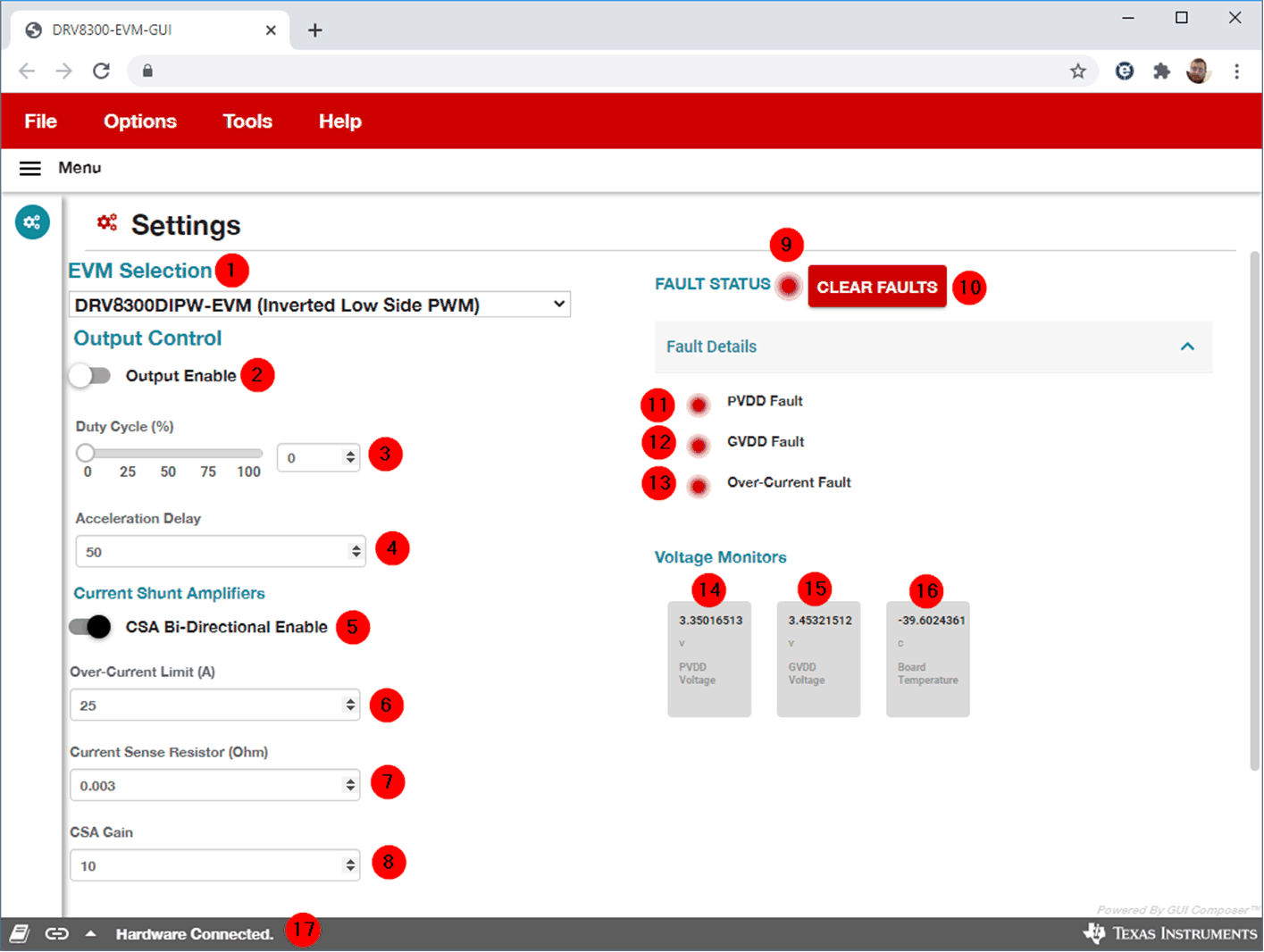
Task: Expand the status bar up arrow
Action: (90, 934)
